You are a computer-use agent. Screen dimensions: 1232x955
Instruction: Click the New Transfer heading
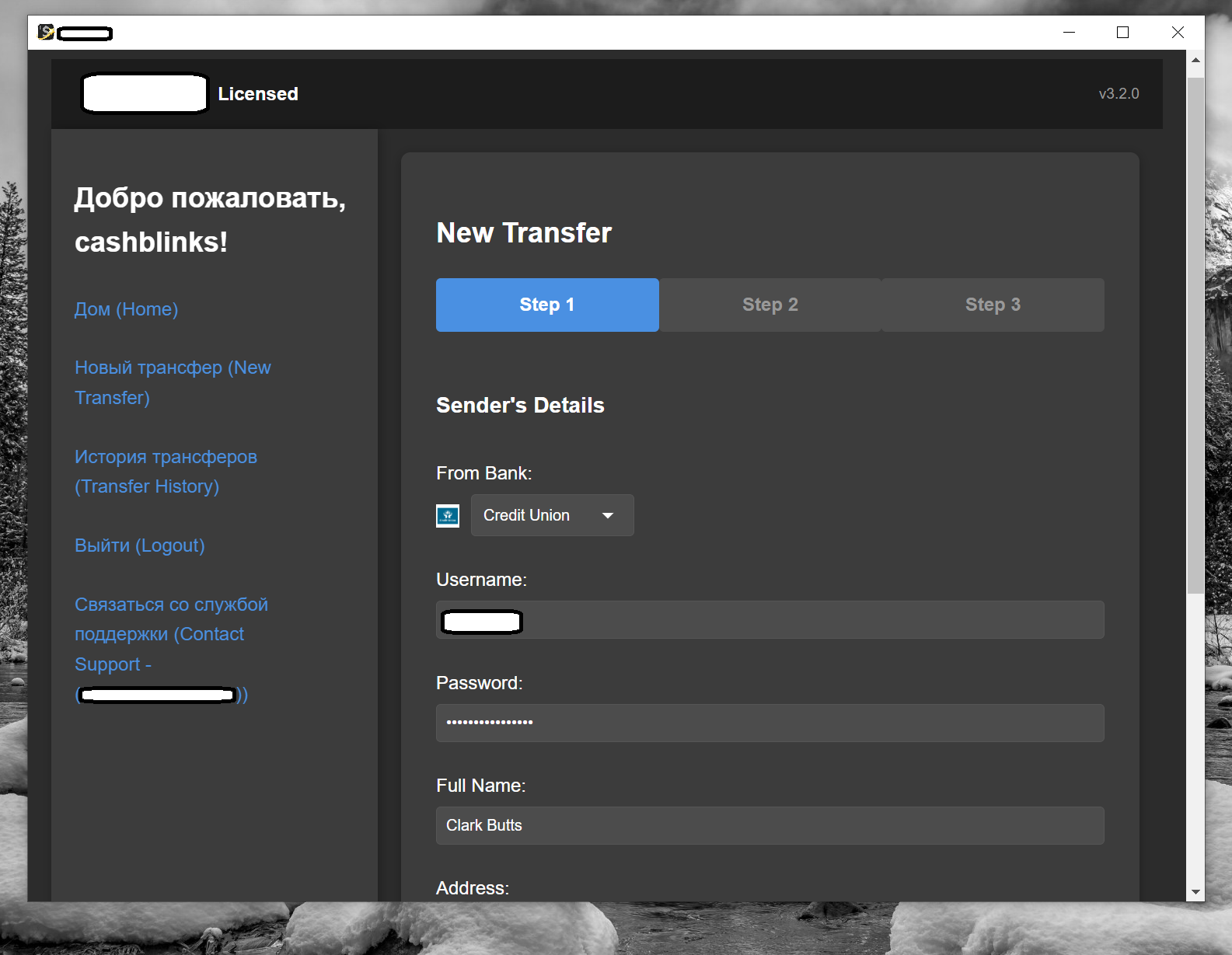coord(524,233)
